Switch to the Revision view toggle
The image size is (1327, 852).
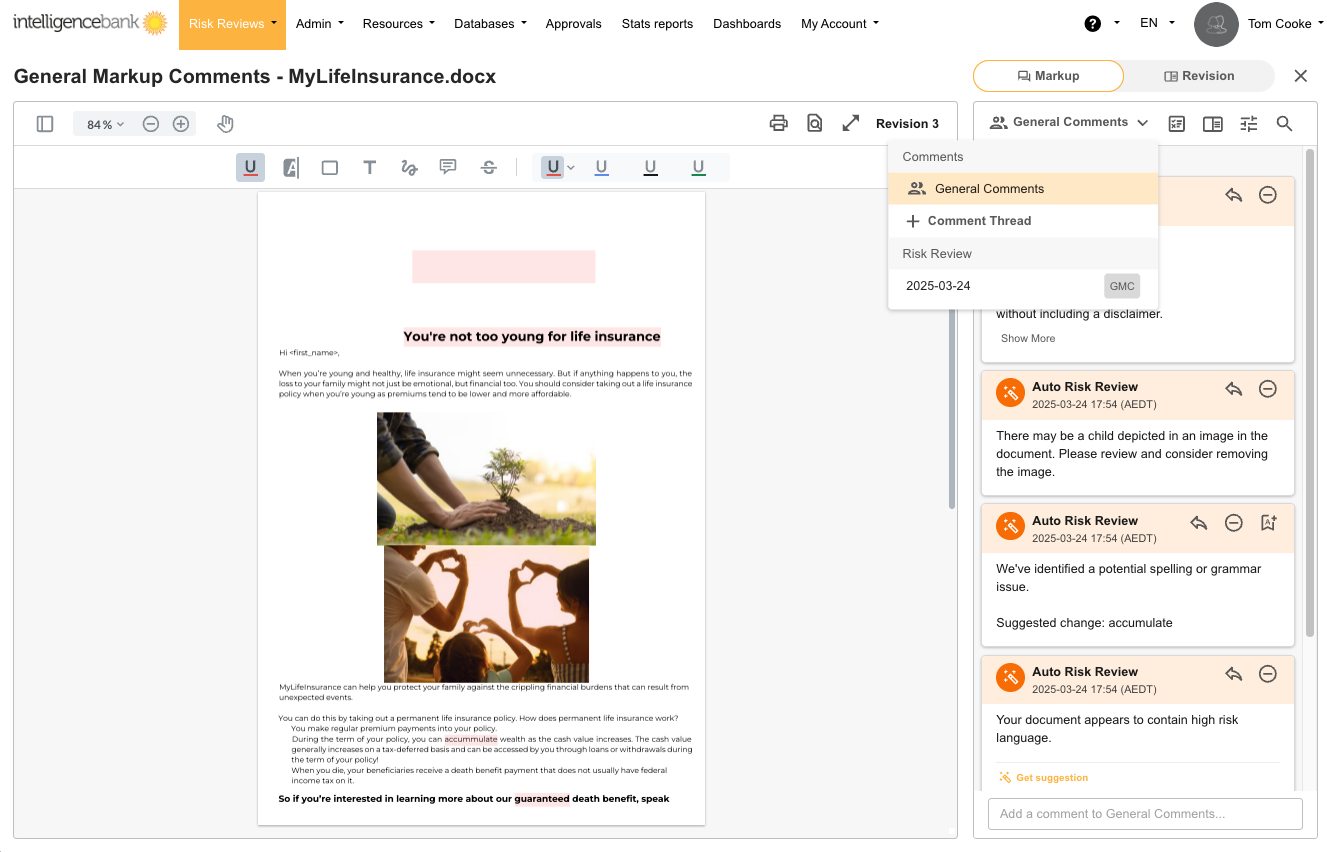click(1199, 76)
